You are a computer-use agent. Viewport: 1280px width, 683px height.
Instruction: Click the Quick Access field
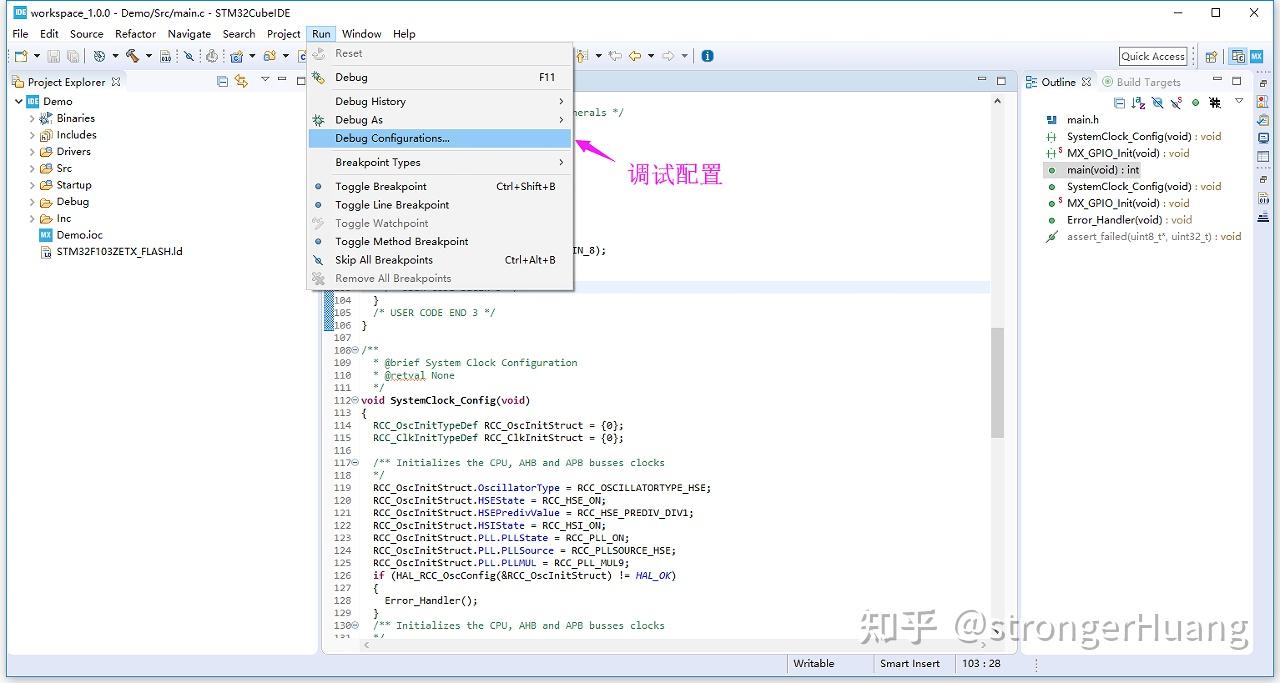1153,56
